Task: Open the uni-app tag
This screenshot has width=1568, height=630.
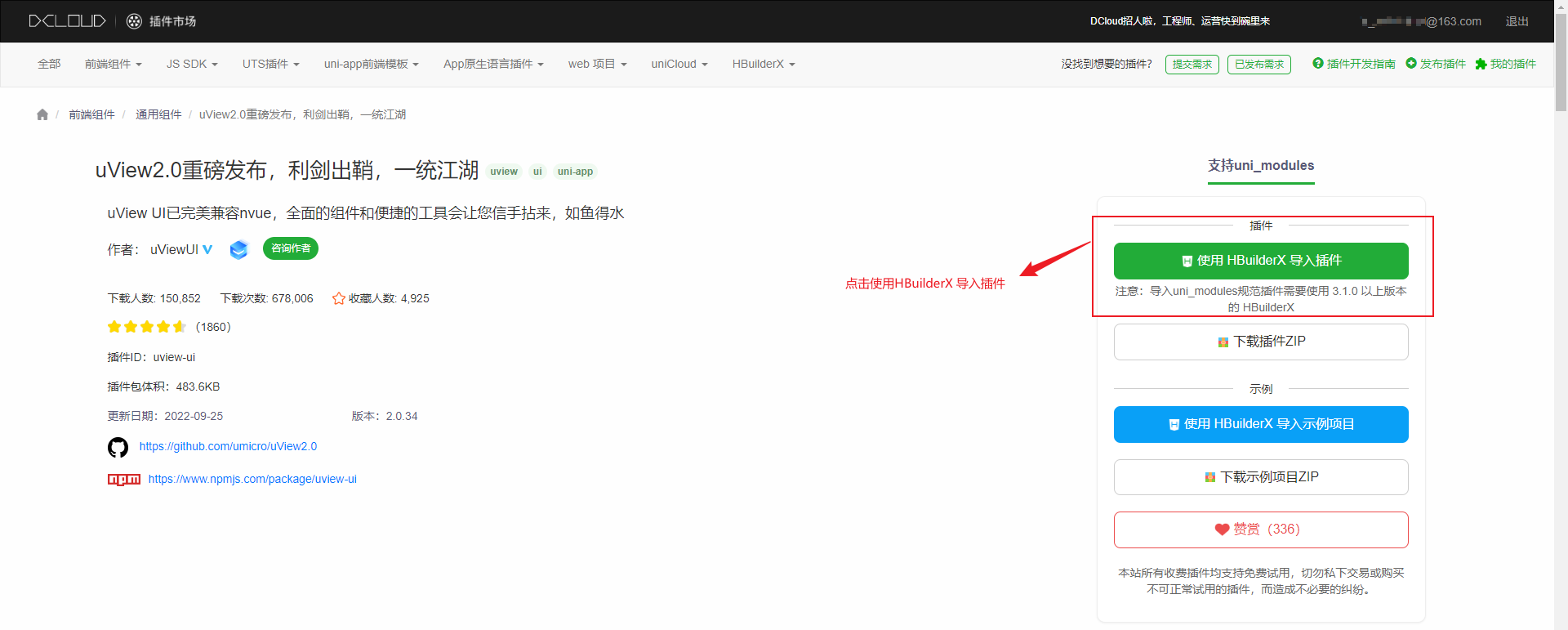Action: click(575, 172)
